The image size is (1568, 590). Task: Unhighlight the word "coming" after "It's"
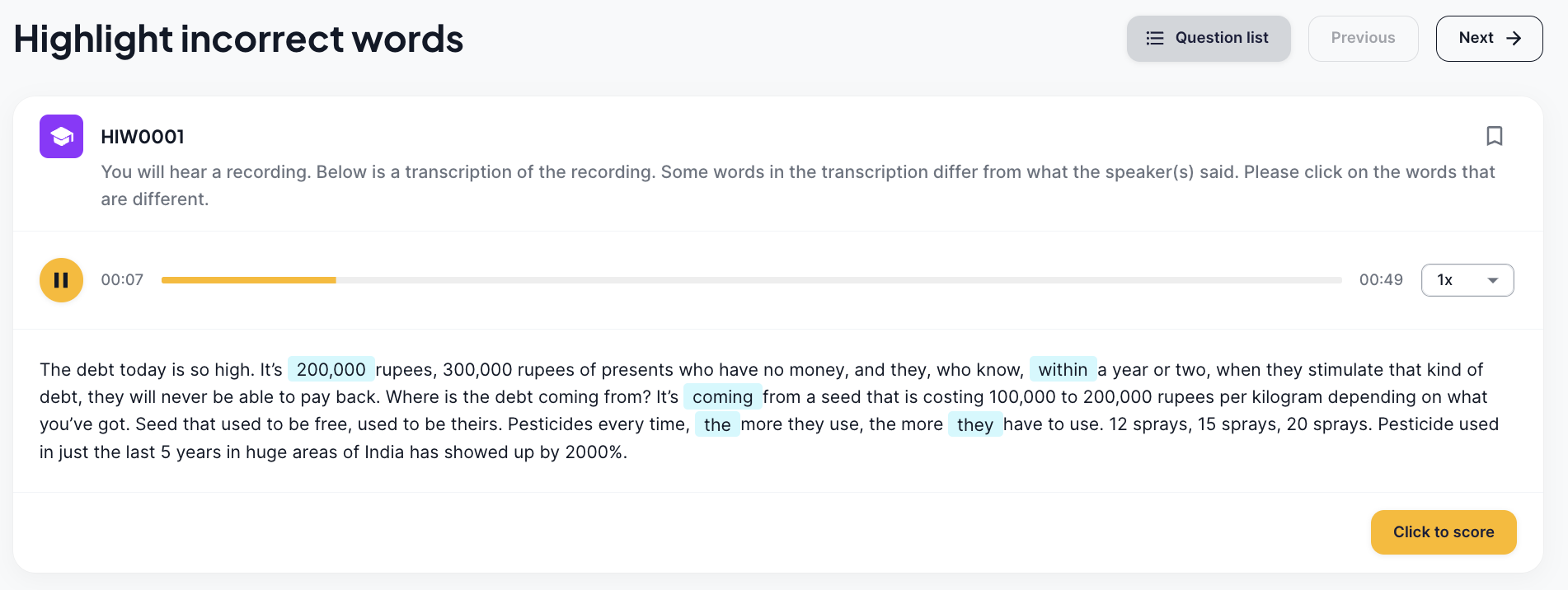(x=722, y=397)
